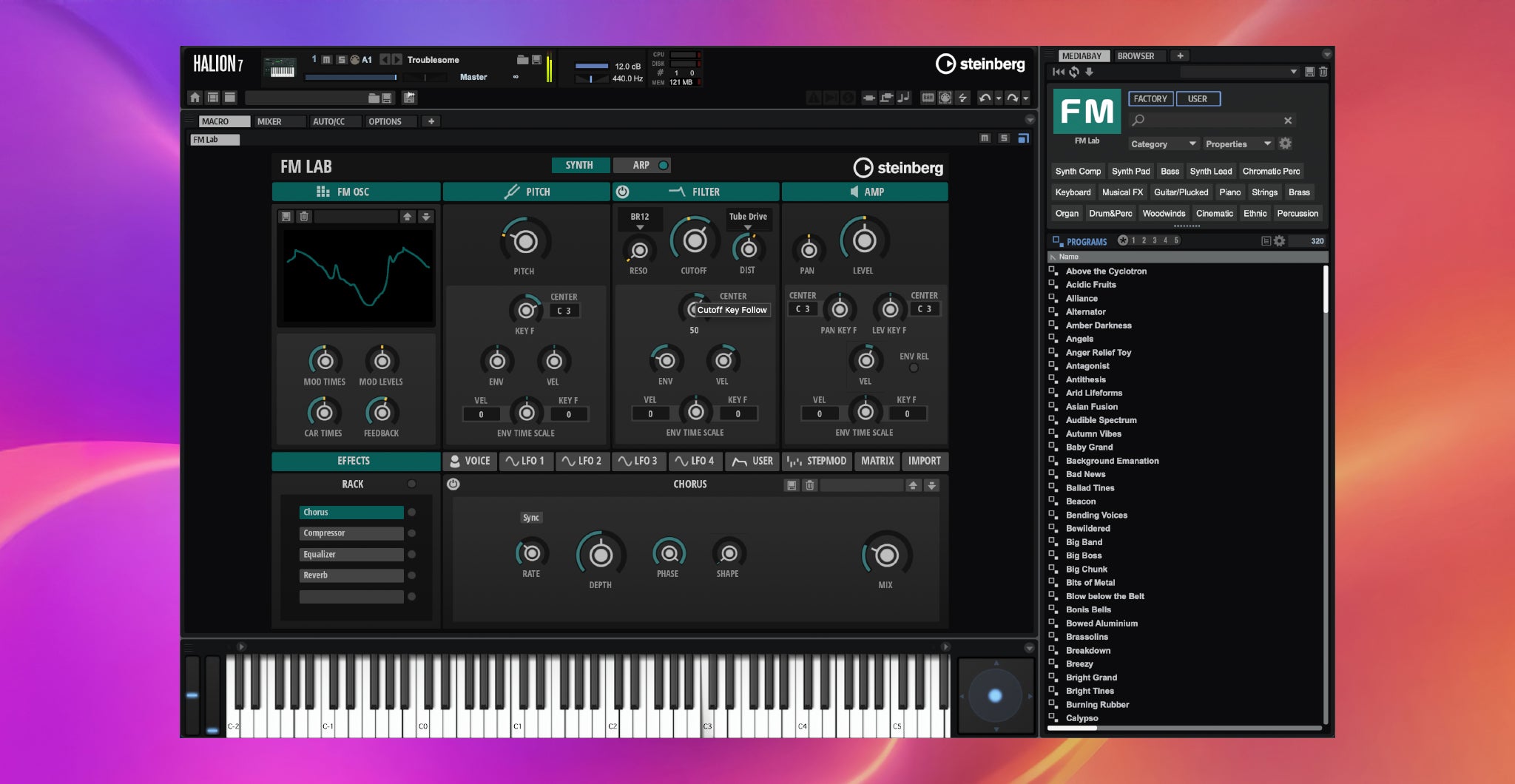Viewport: 1515px width, 784px height.
Task: Delete the FM OSC preset with trash icon
Action: click(303, 217)
